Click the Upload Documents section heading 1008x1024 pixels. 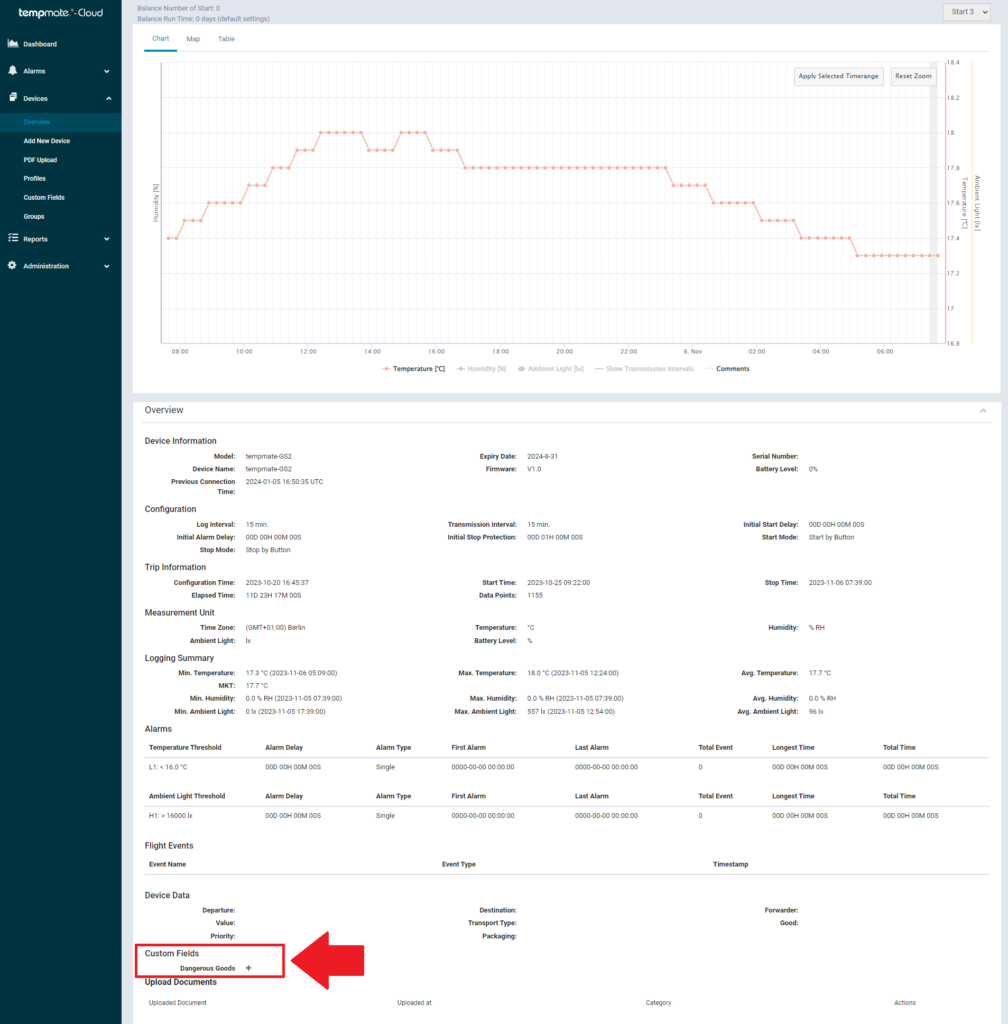[180, 982]
